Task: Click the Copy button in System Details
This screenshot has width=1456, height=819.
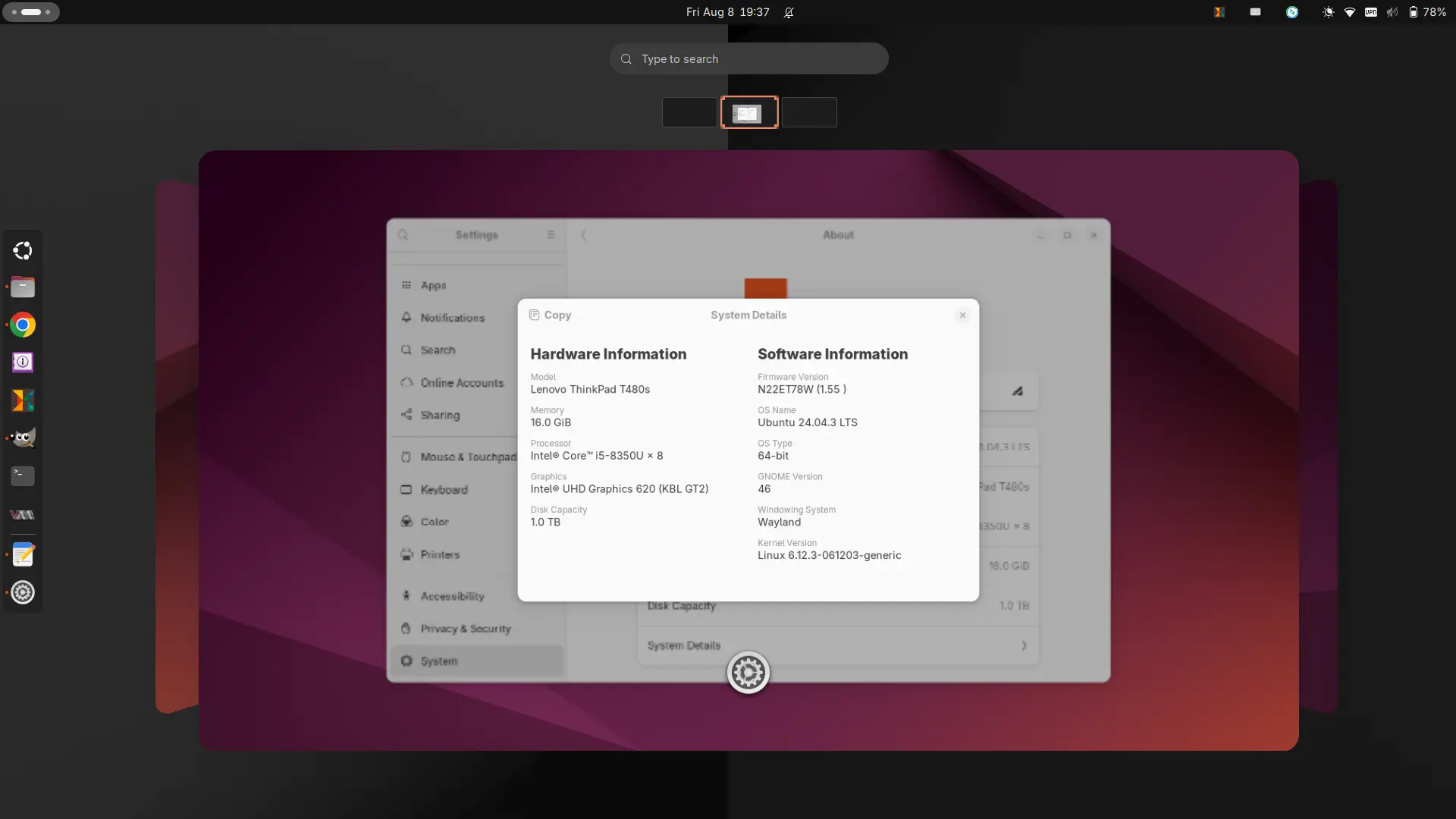Action: point(550,315)
